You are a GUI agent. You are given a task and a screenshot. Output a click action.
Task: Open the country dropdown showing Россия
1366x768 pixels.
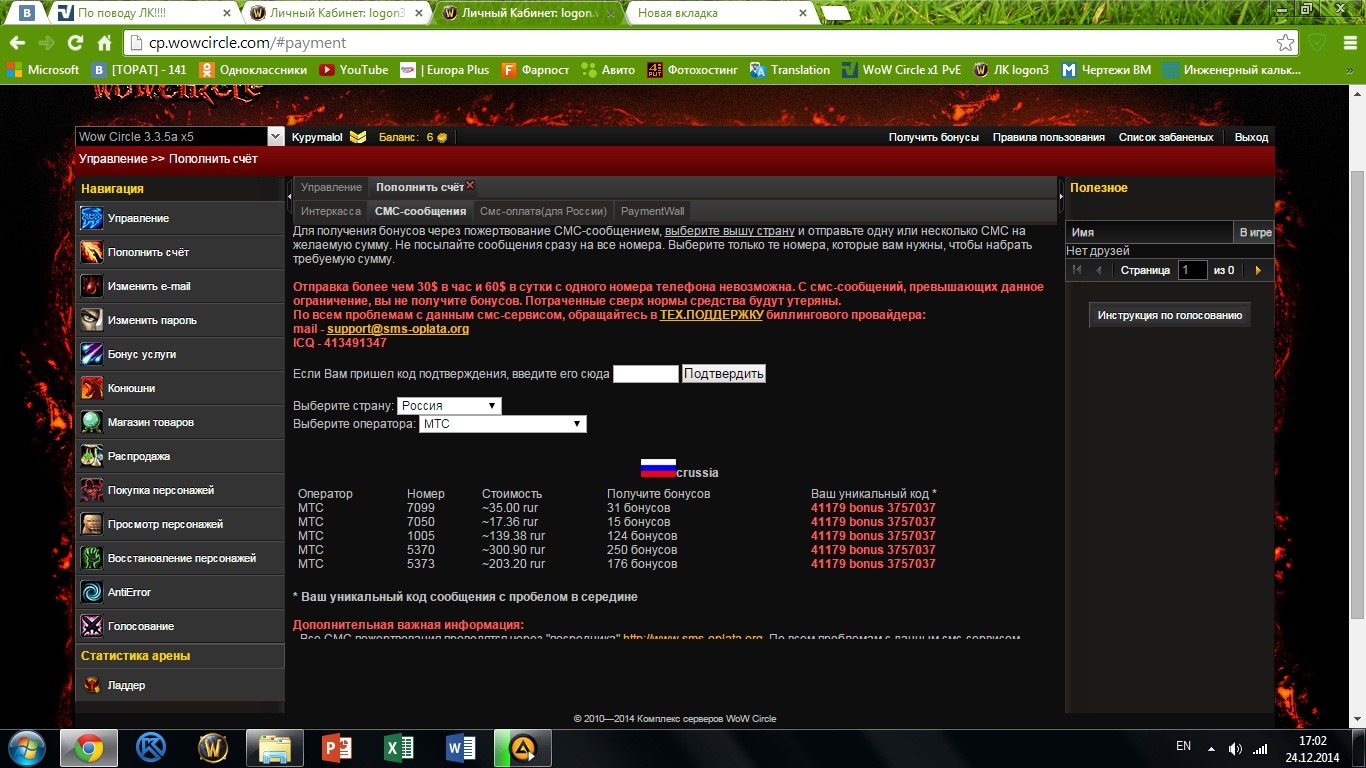[x=449, y=406]
